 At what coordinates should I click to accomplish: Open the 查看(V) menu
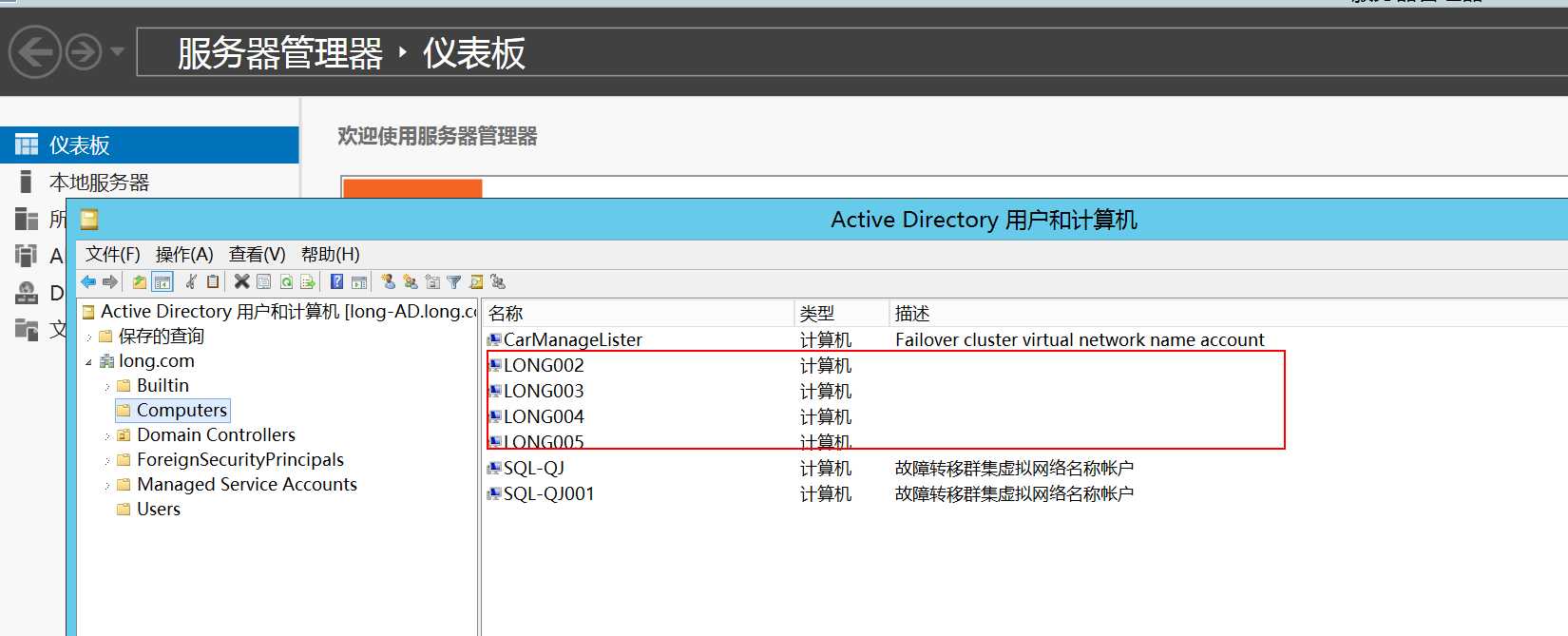click(257, 254)
